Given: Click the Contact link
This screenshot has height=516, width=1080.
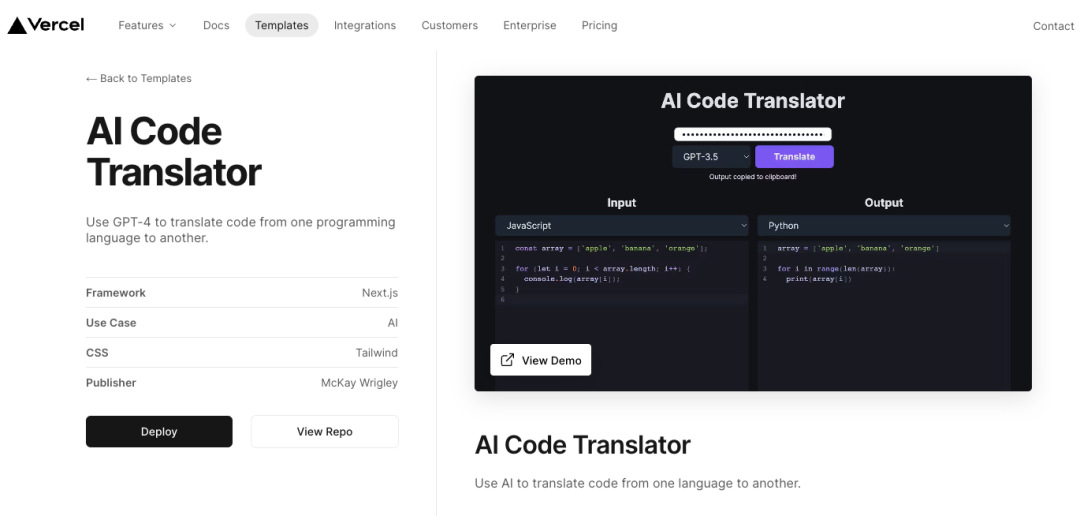Looking at the screenshot, I should click(x=1053, y=26).
